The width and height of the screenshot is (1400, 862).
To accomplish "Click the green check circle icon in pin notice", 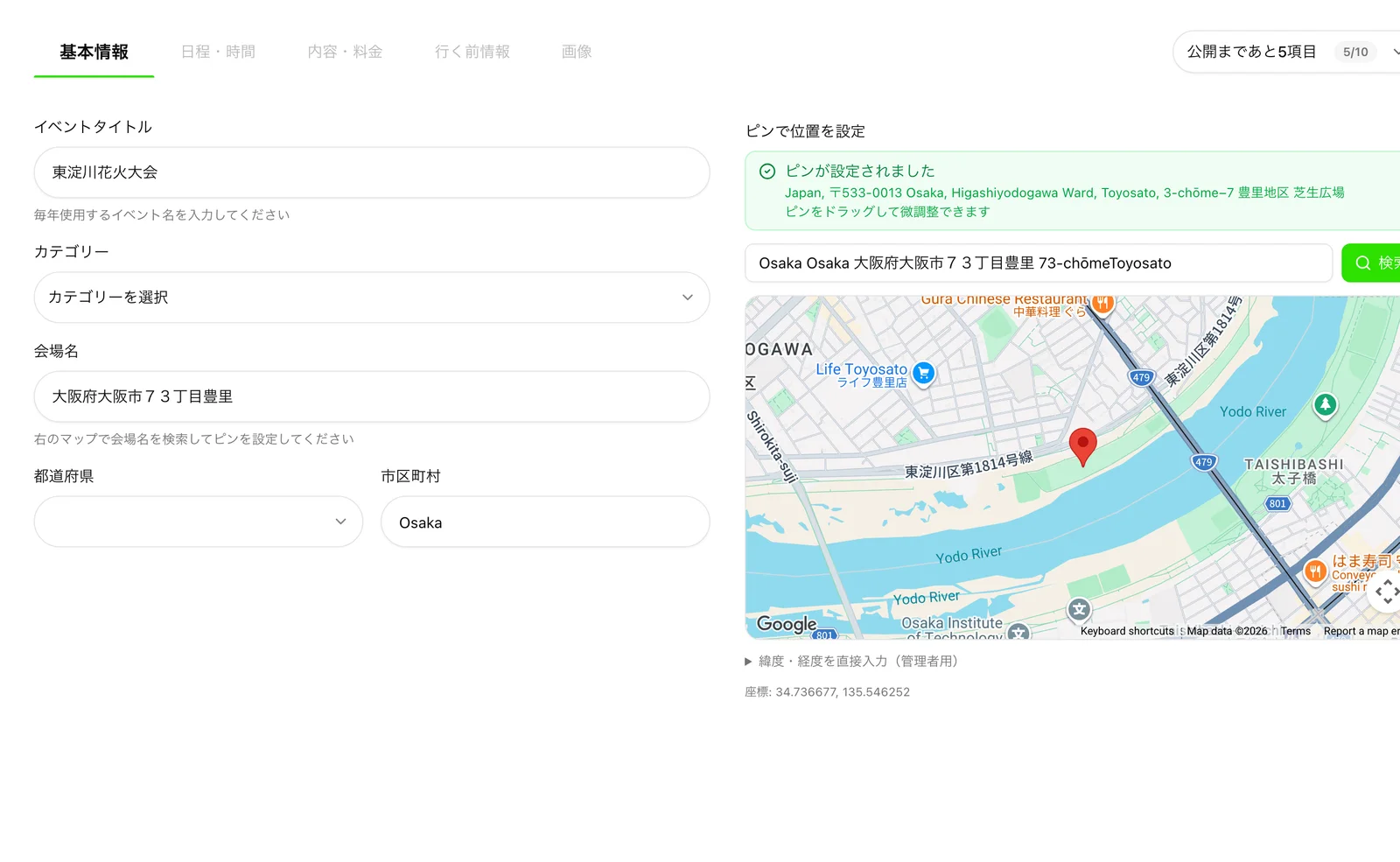I will 767,172.
